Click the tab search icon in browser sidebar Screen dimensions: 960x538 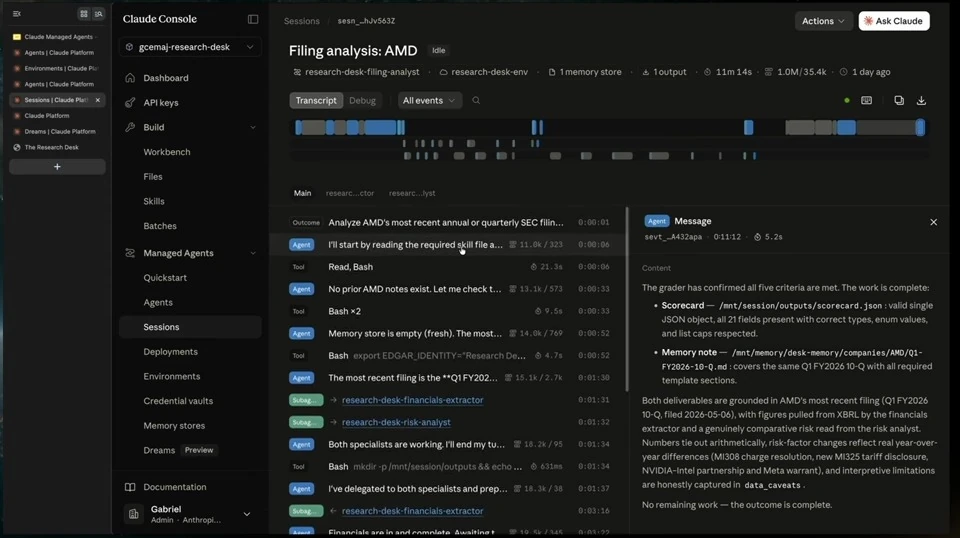point(99,13)
